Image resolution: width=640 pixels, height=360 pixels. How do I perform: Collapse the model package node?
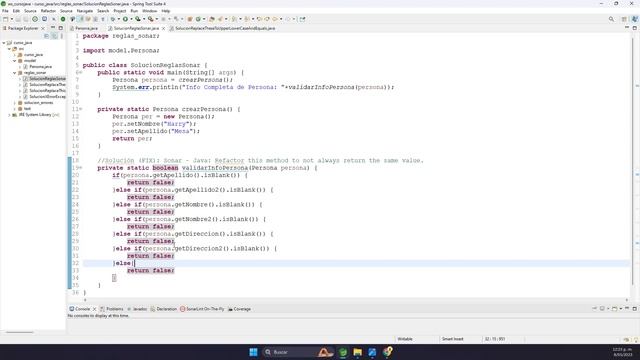(14, 61)
